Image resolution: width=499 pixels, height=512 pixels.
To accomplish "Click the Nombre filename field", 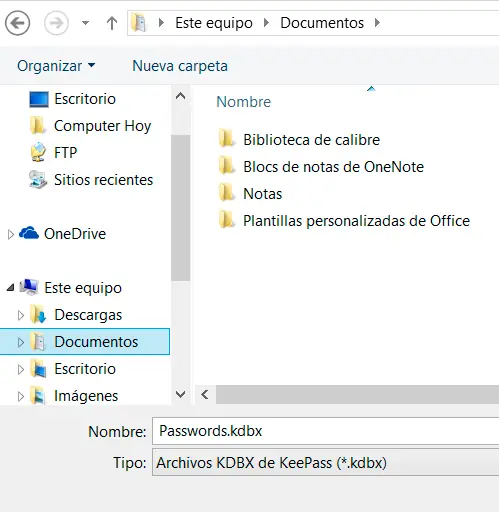I will (x=326, y=431).
